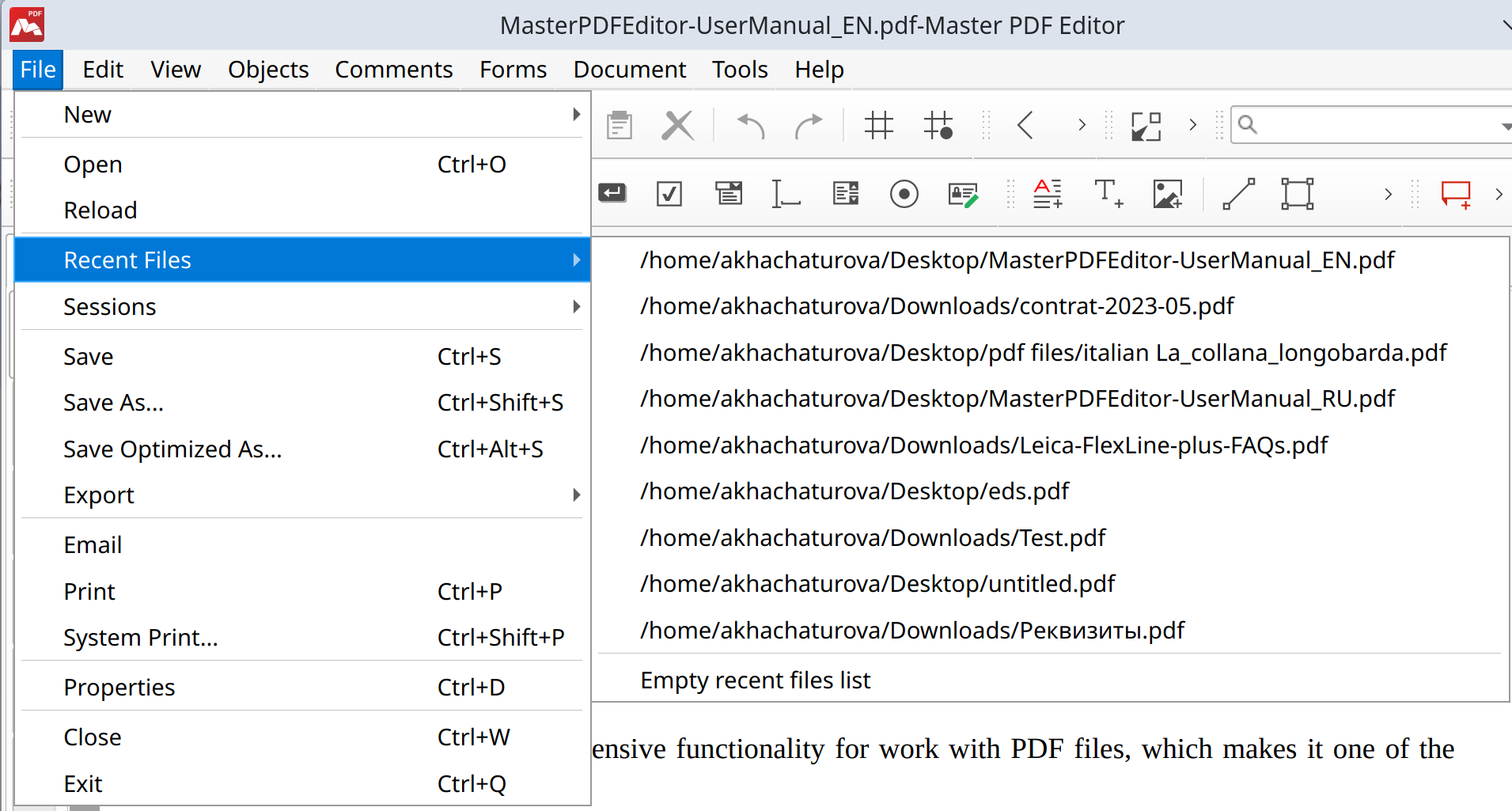Image resolution: width=1512 pixels, height=811 pixels.
Task: Choose Save from File menu
Action: tap(302, 357)
